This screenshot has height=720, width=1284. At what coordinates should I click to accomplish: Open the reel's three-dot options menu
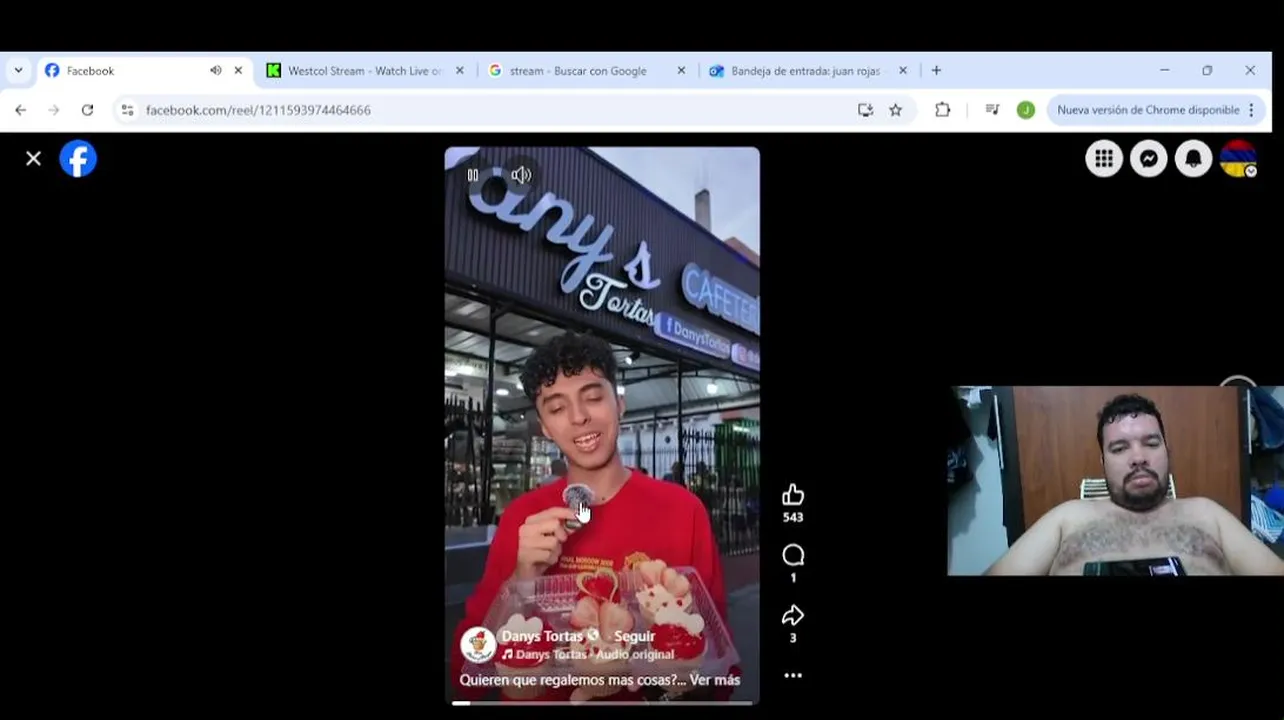coord(793,675)
